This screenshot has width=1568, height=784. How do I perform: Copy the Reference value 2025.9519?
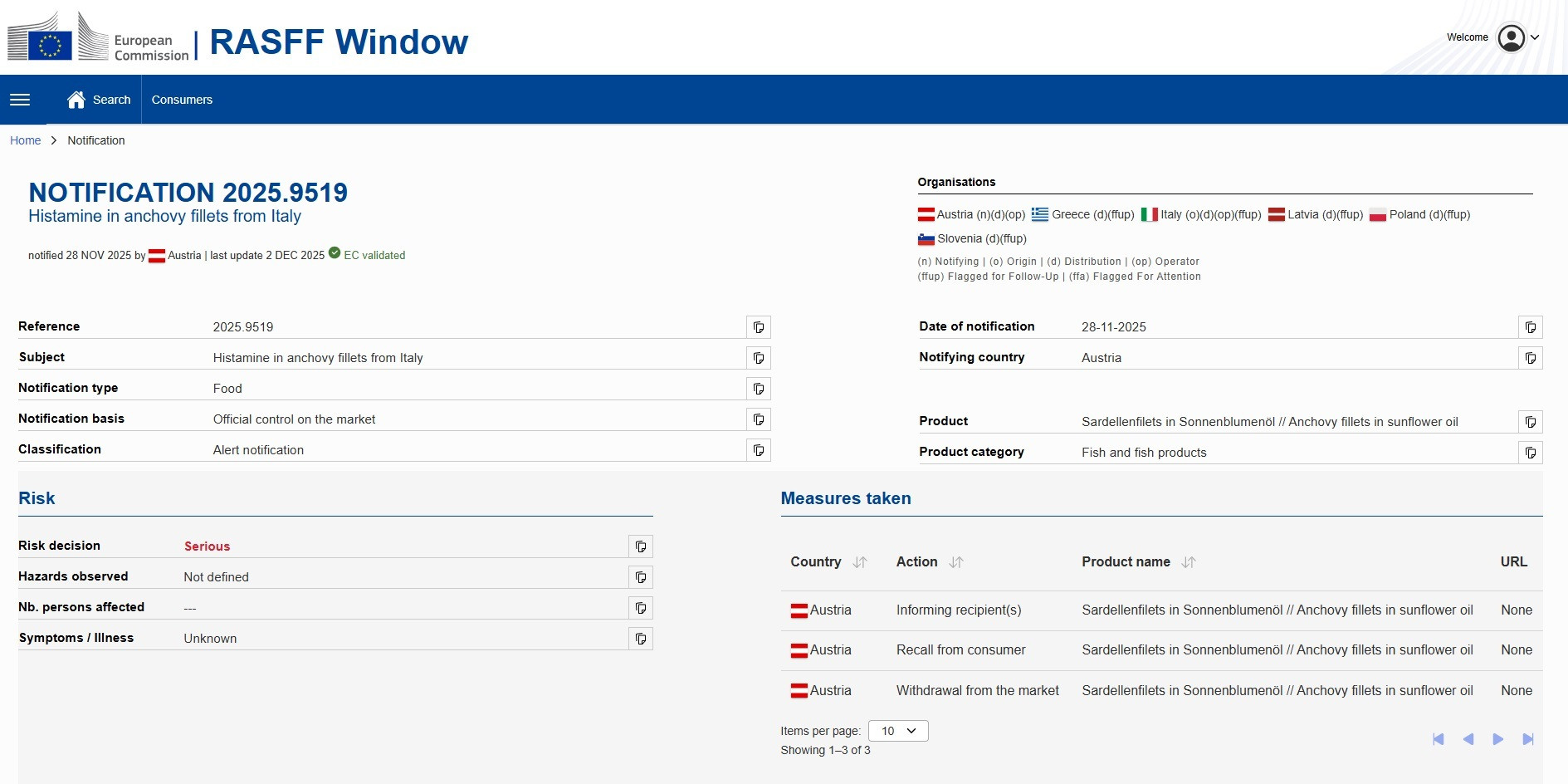(x=758, y=327)
